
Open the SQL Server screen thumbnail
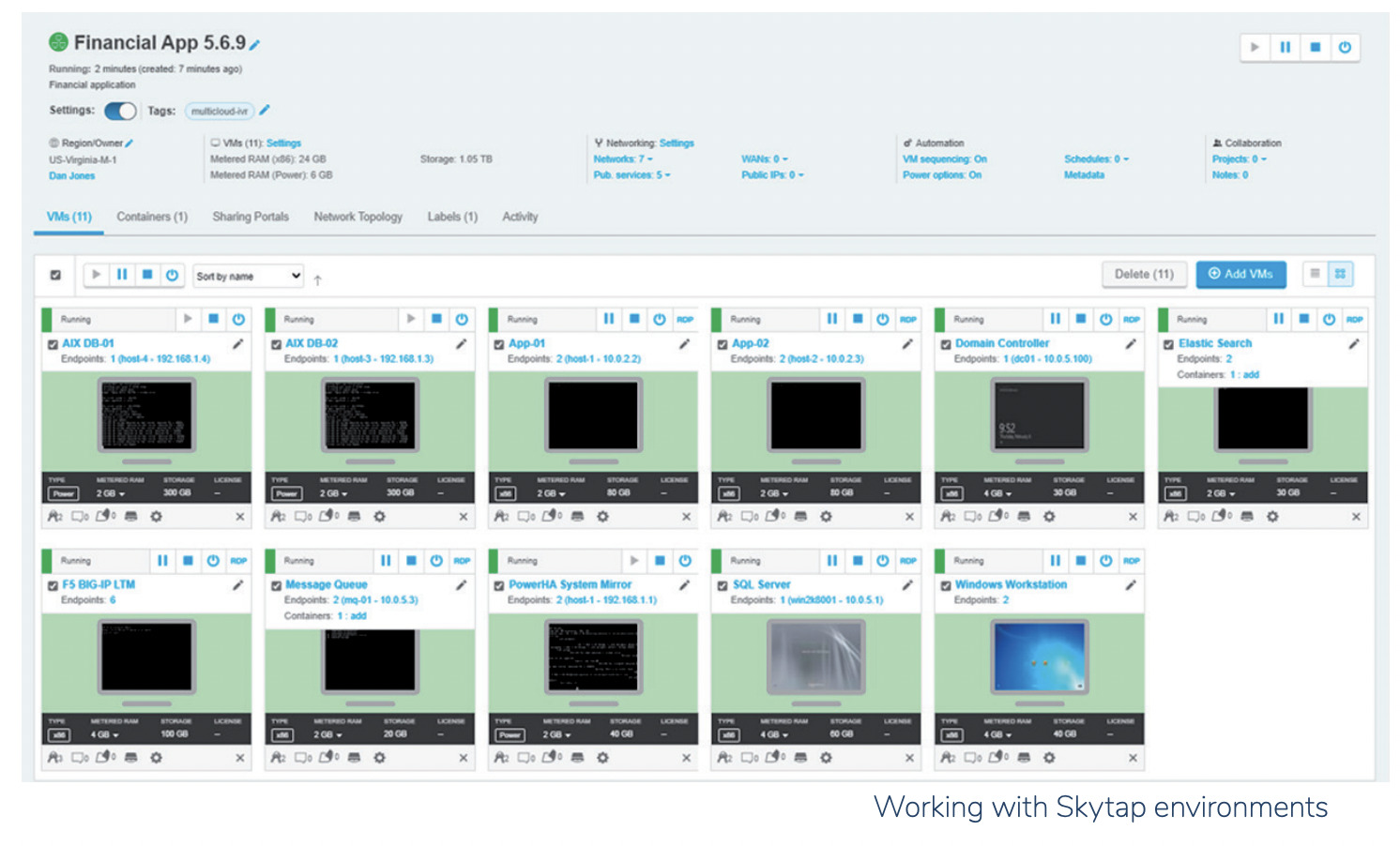[815, 657]
